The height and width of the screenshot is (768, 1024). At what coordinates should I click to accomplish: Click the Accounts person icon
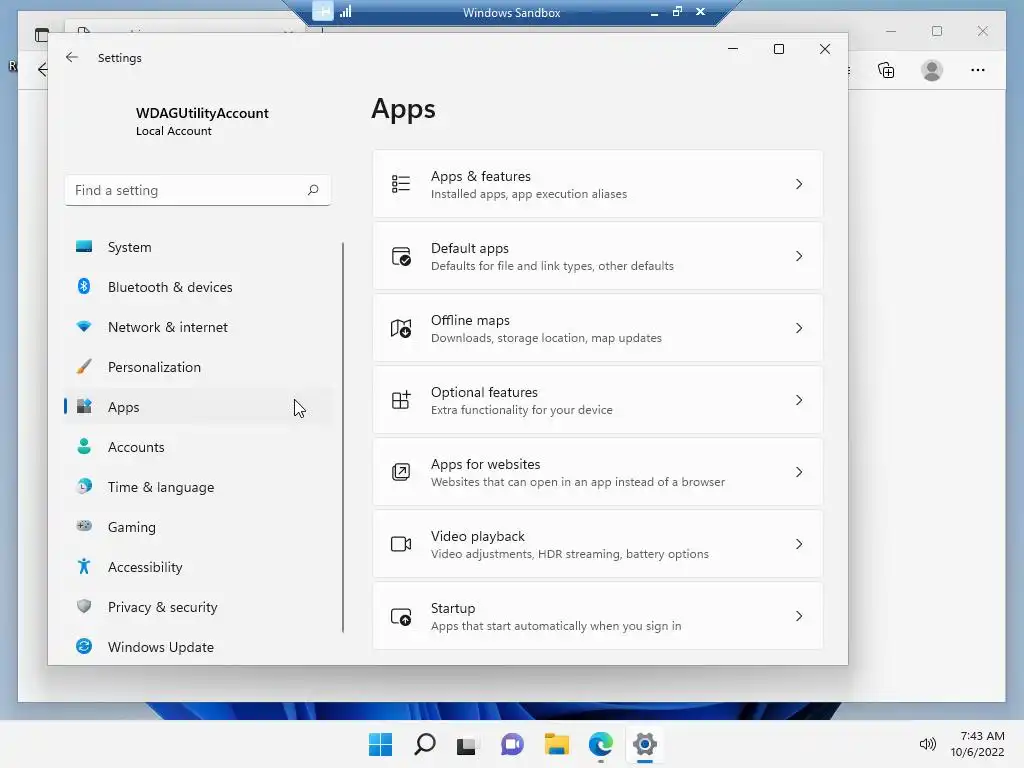84,446
